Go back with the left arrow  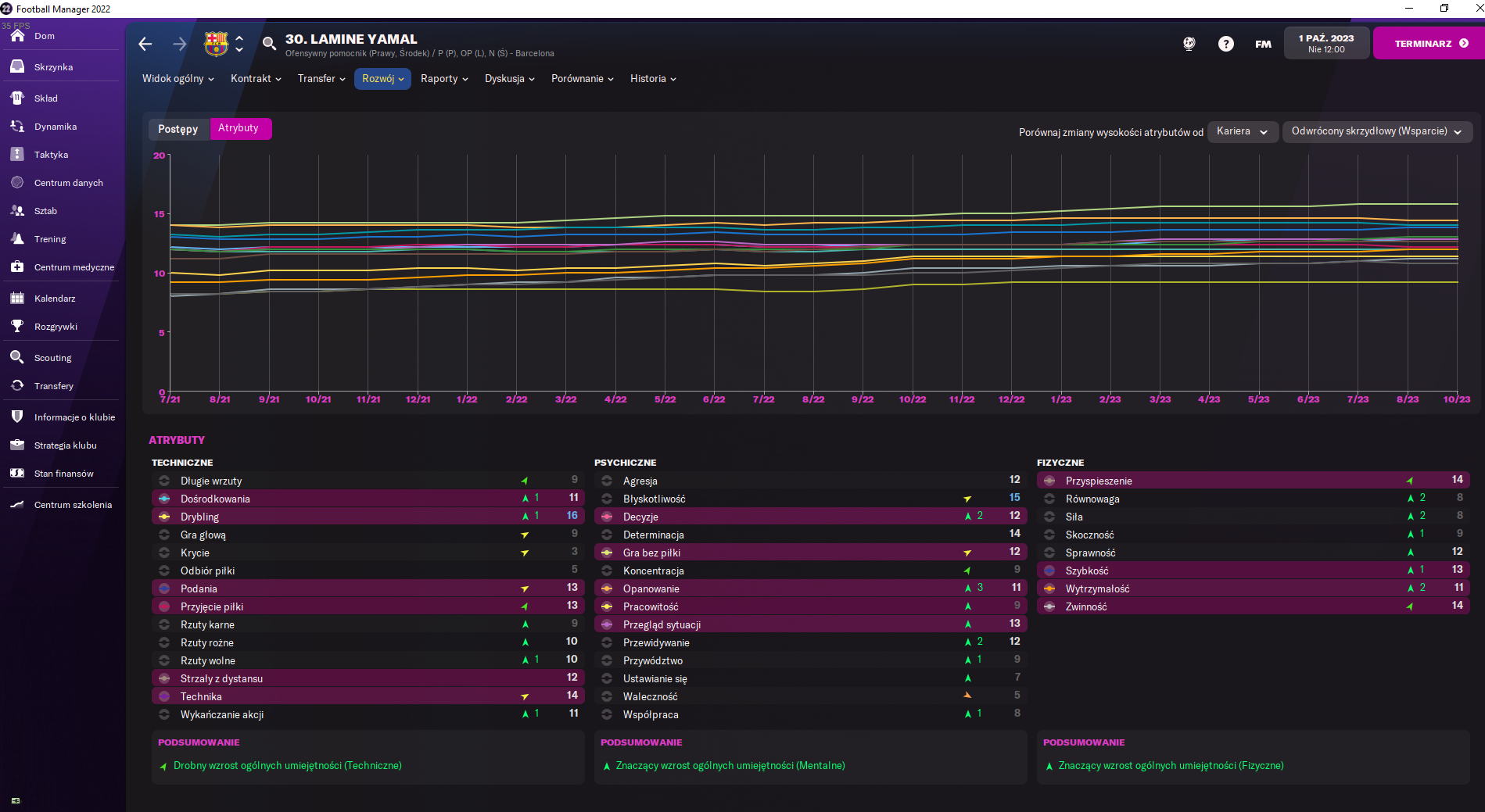pyautogui.click(x=145, y=44)
